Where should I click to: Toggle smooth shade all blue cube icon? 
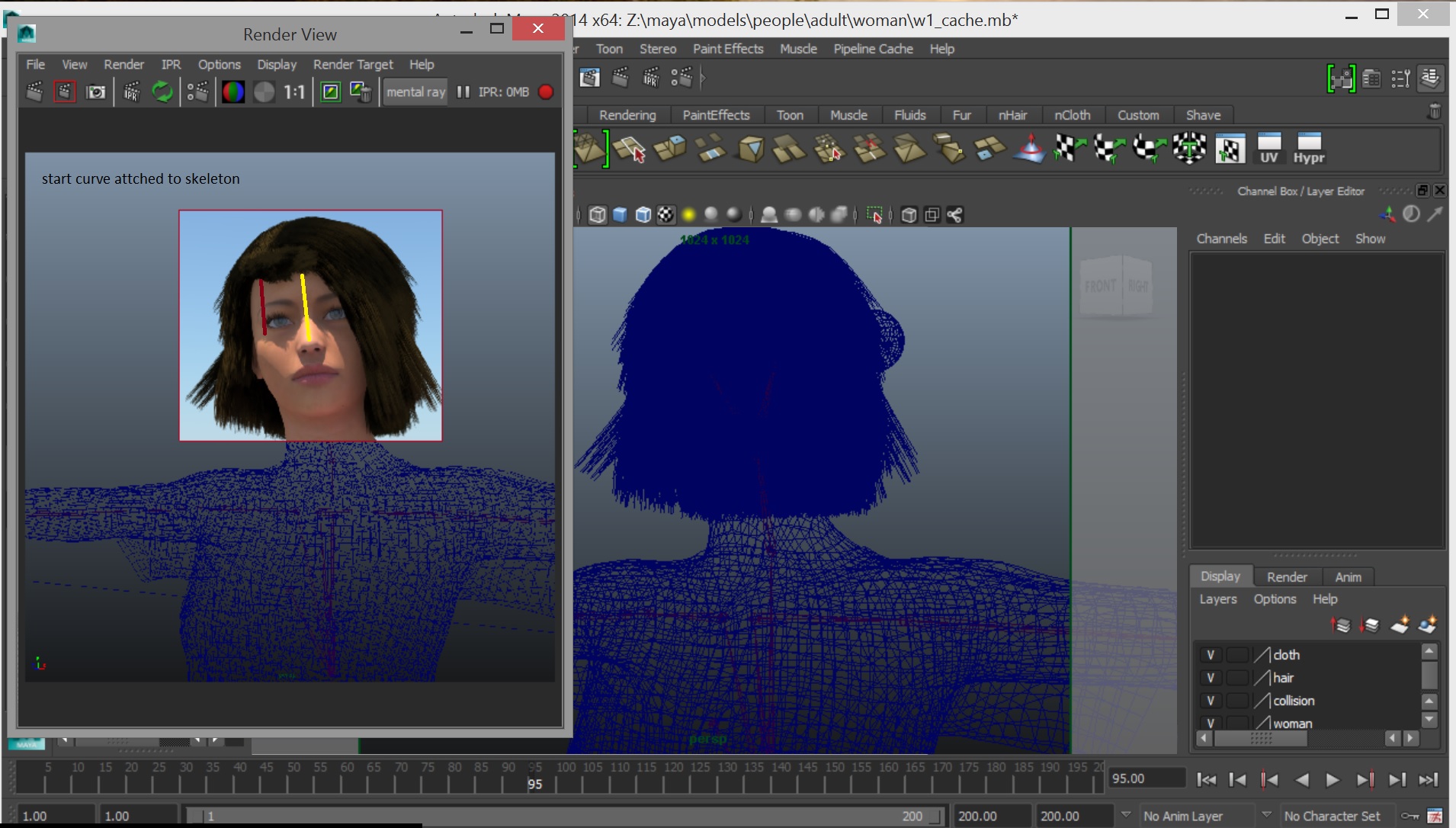(620, 215)
